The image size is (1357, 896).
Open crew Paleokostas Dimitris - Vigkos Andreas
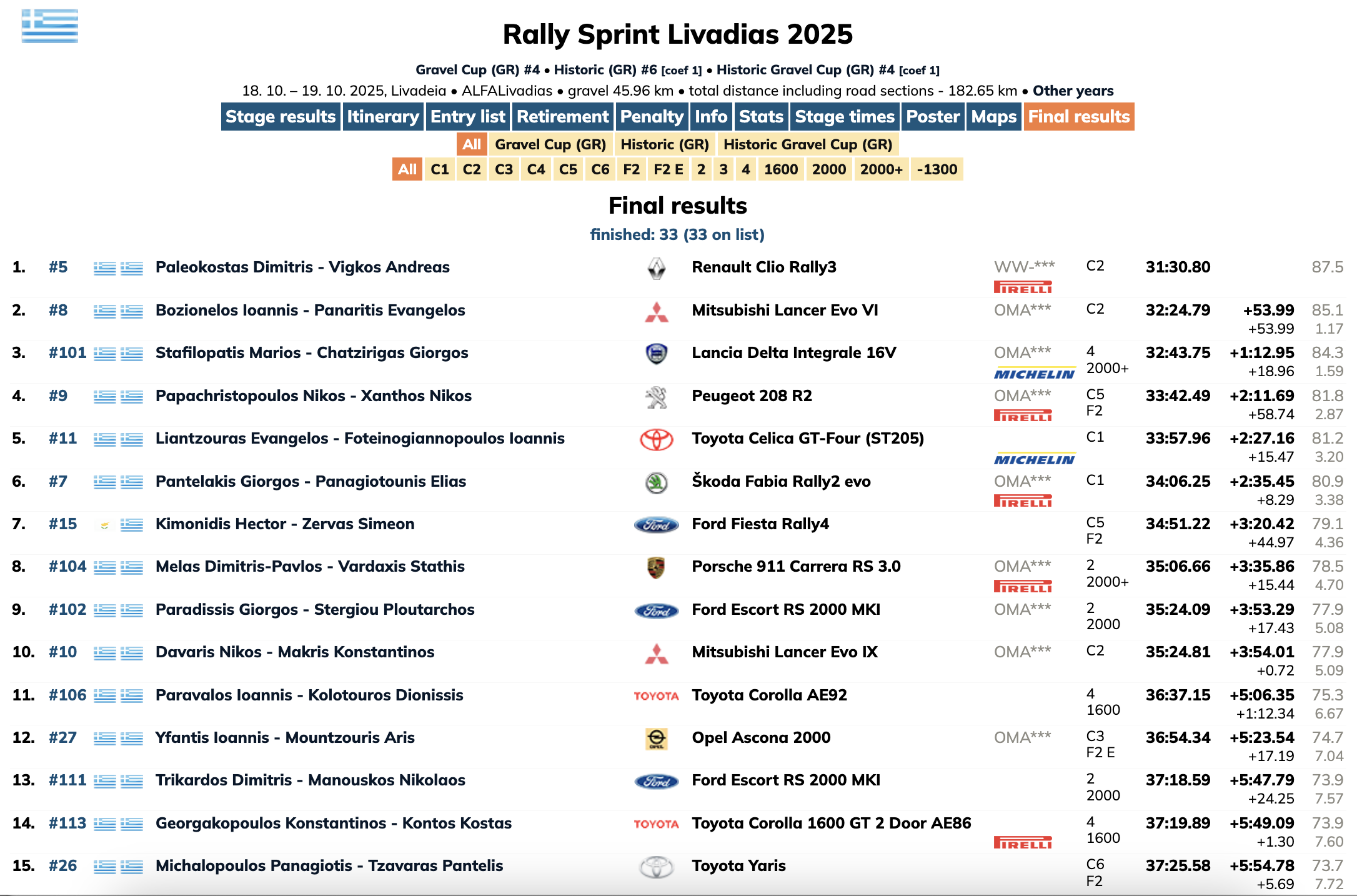point(302,267)
